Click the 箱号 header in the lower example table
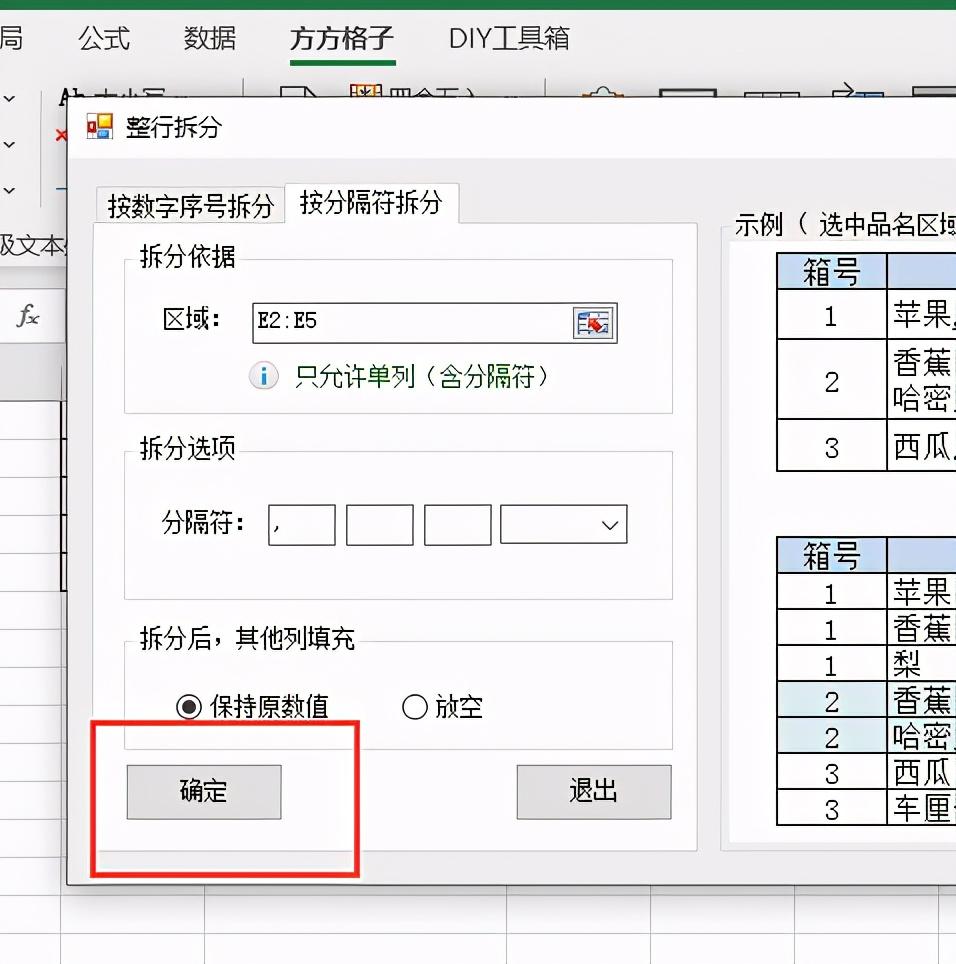 click(x=832, y=555)
